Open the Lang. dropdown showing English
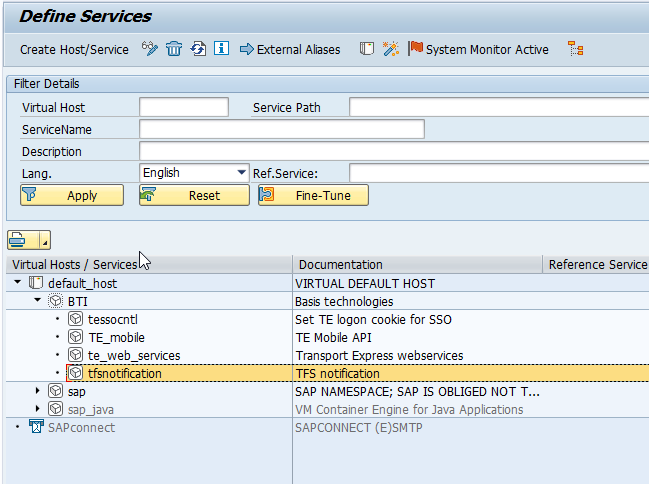The image size is (649, 484). point(241,173)
